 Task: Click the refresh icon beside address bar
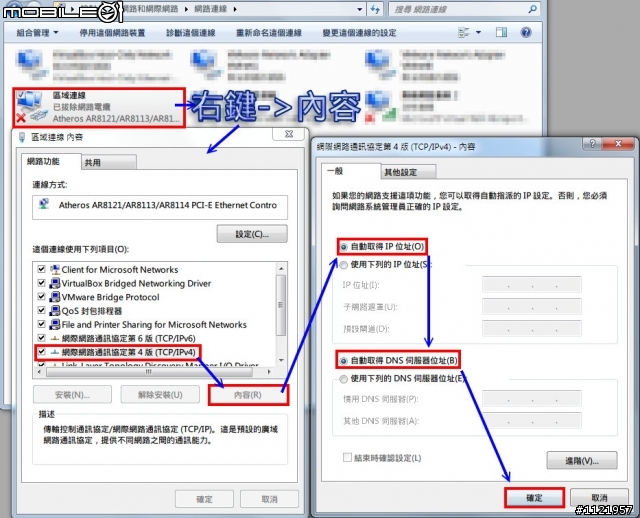pyautogui.click(x=375, y=9)
